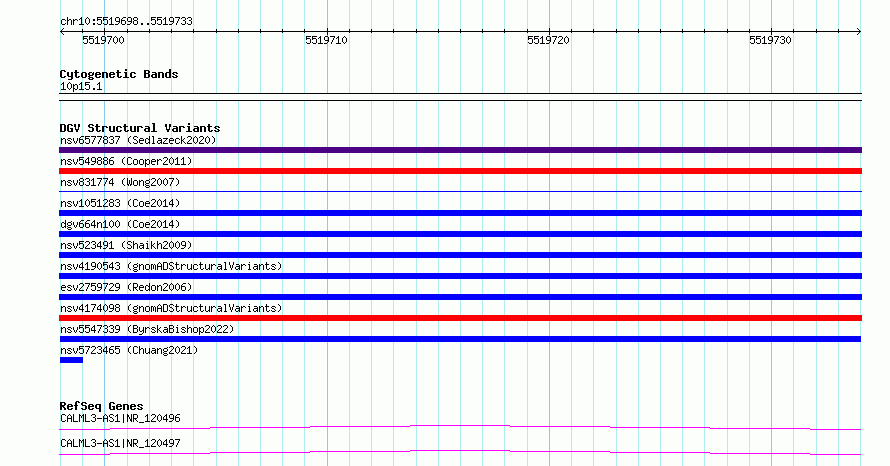Click ruler position 5519710
The height and width of the screenshot is (466, 890).
pyautogui.click(x=326, y=40)
